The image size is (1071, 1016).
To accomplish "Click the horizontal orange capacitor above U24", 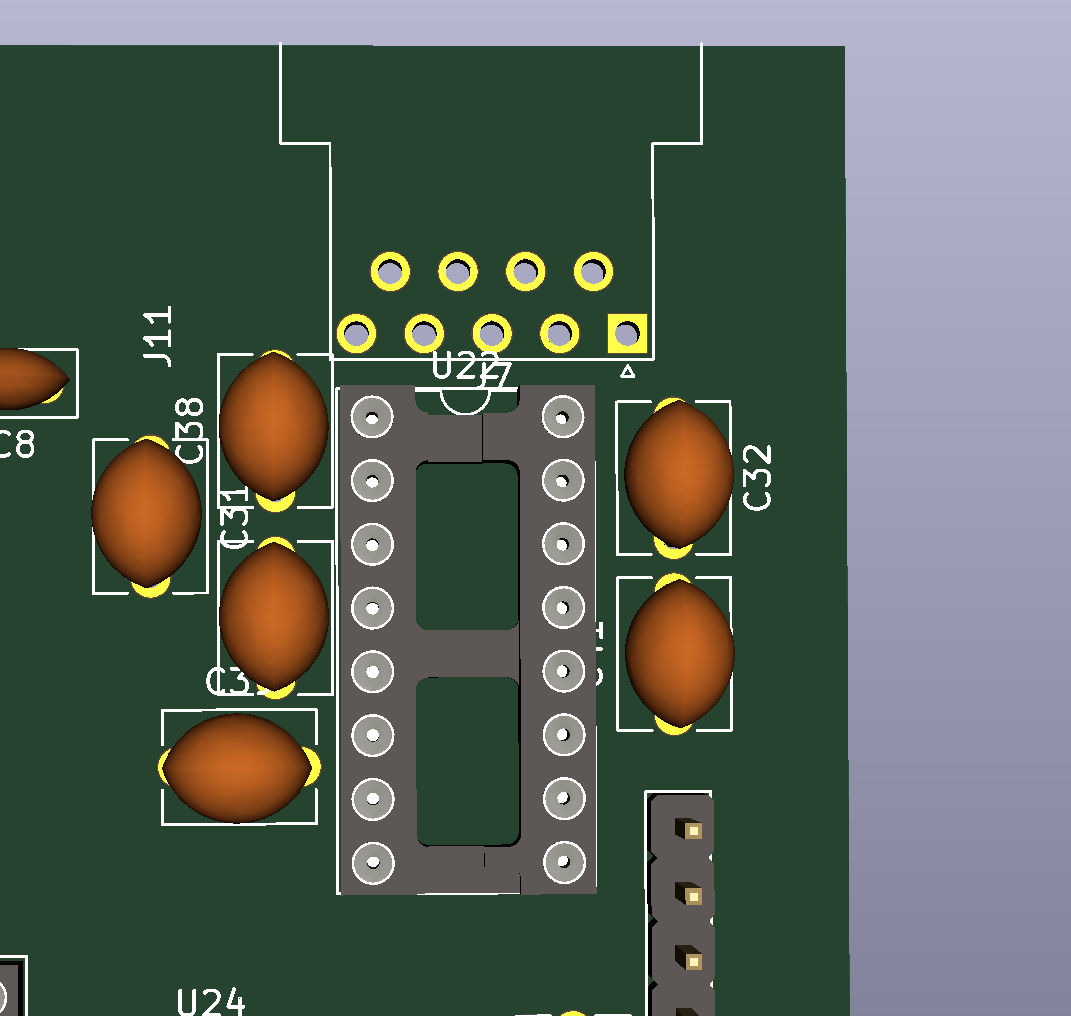I will 238,768.
